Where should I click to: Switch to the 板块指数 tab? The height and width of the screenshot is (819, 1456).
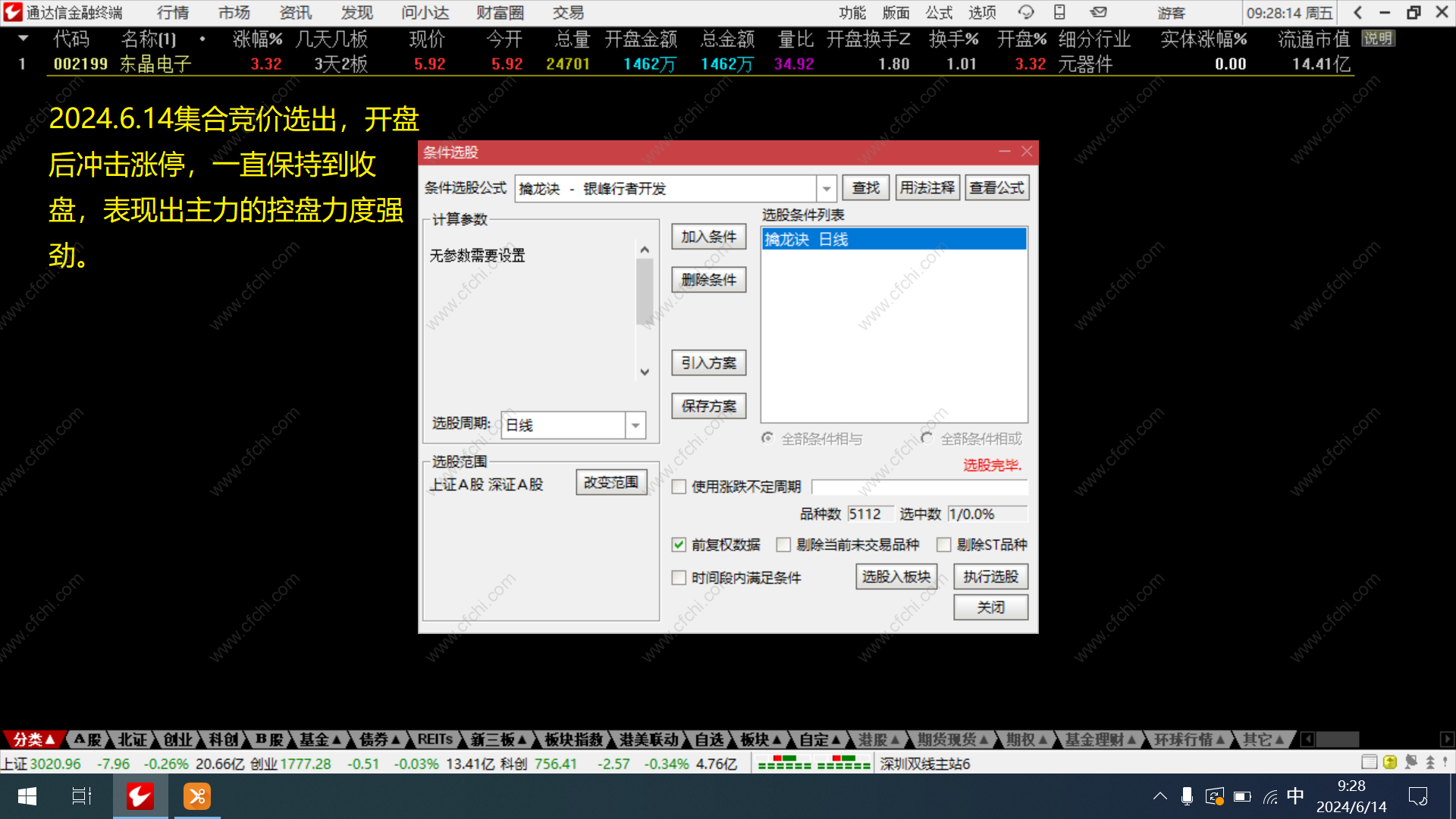point(573,739)
